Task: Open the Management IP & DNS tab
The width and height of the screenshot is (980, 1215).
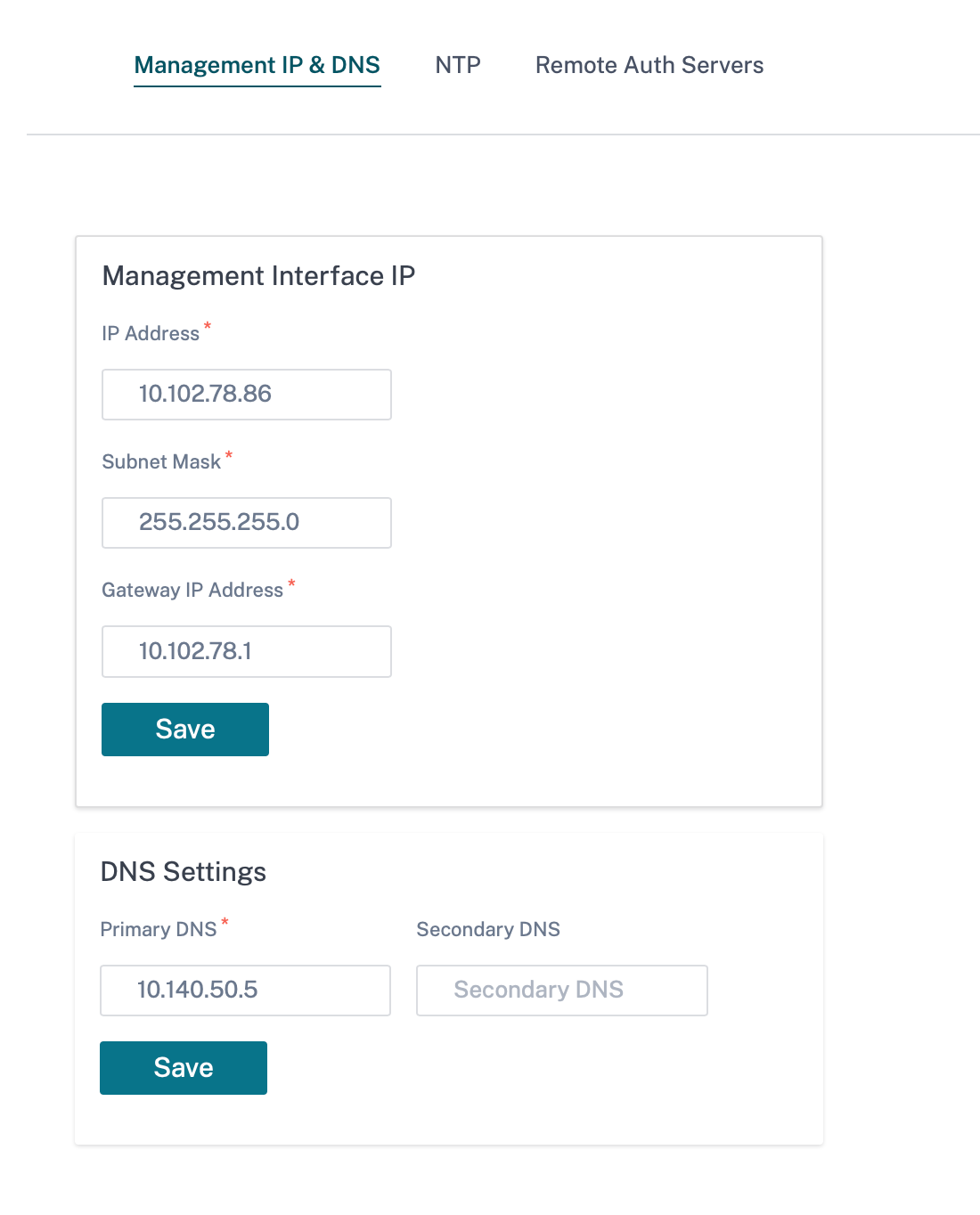Action: pyautogui.click(x=257, y=65)
